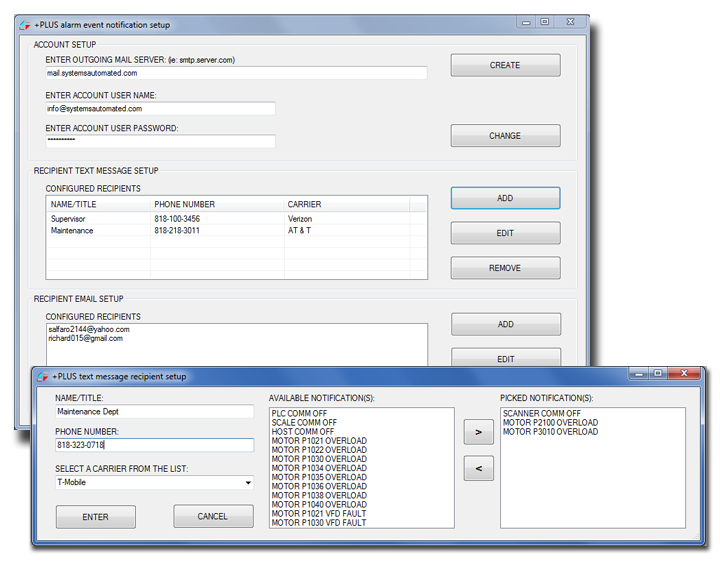This screenshot has height=576, width=720.
Task: Focus the account user name field
Action: click(x=160, y=108)
